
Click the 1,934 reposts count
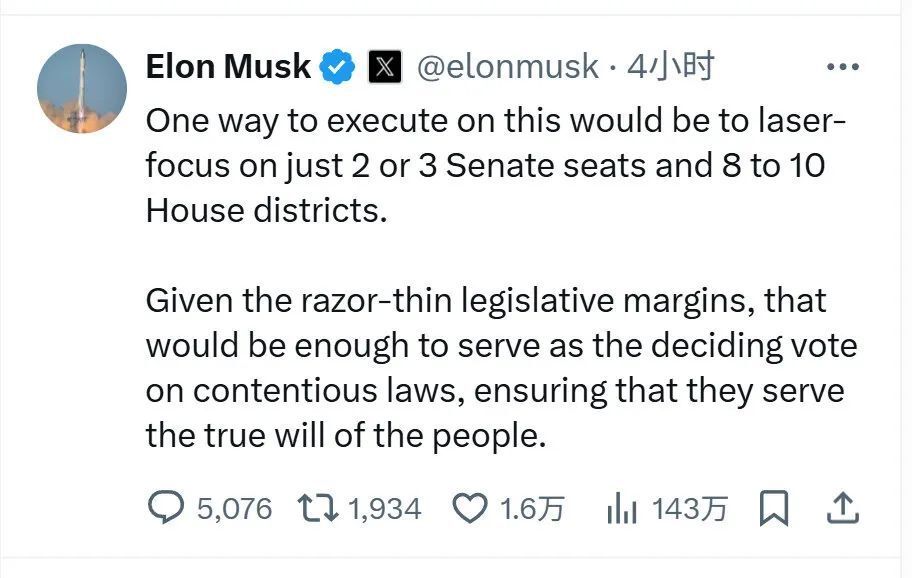click(x=384, y=509)
